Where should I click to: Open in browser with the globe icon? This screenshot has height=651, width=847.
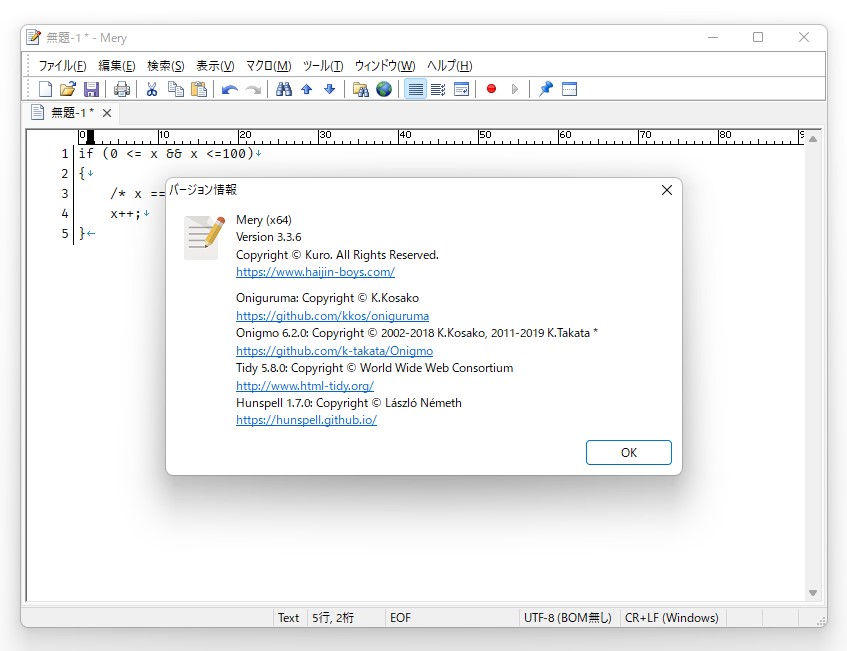tap(384, 89)
